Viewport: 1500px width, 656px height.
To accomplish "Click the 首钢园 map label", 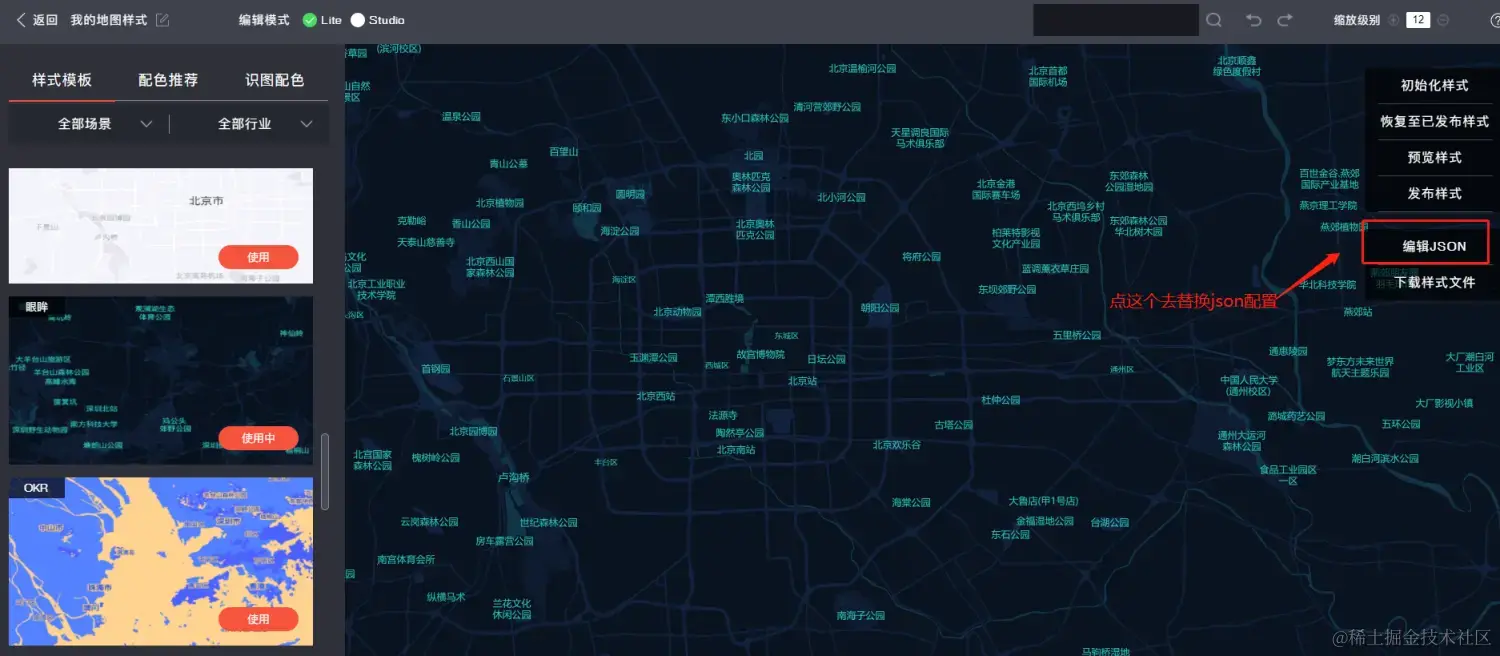I will click(x=435, y=369).
